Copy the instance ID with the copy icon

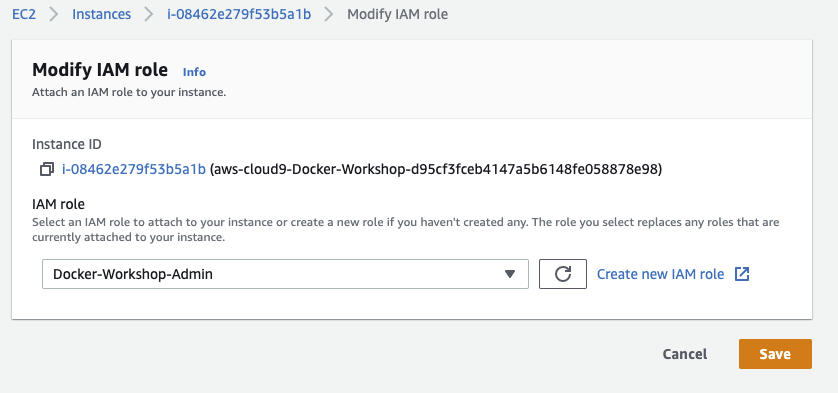click(x=47, y=169)
